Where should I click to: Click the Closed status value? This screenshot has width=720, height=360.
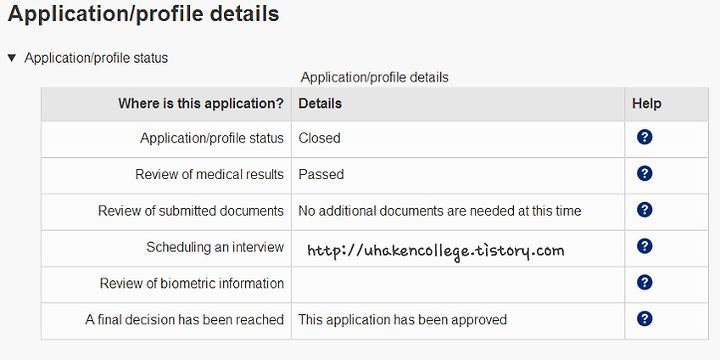[x=320, y=138]
